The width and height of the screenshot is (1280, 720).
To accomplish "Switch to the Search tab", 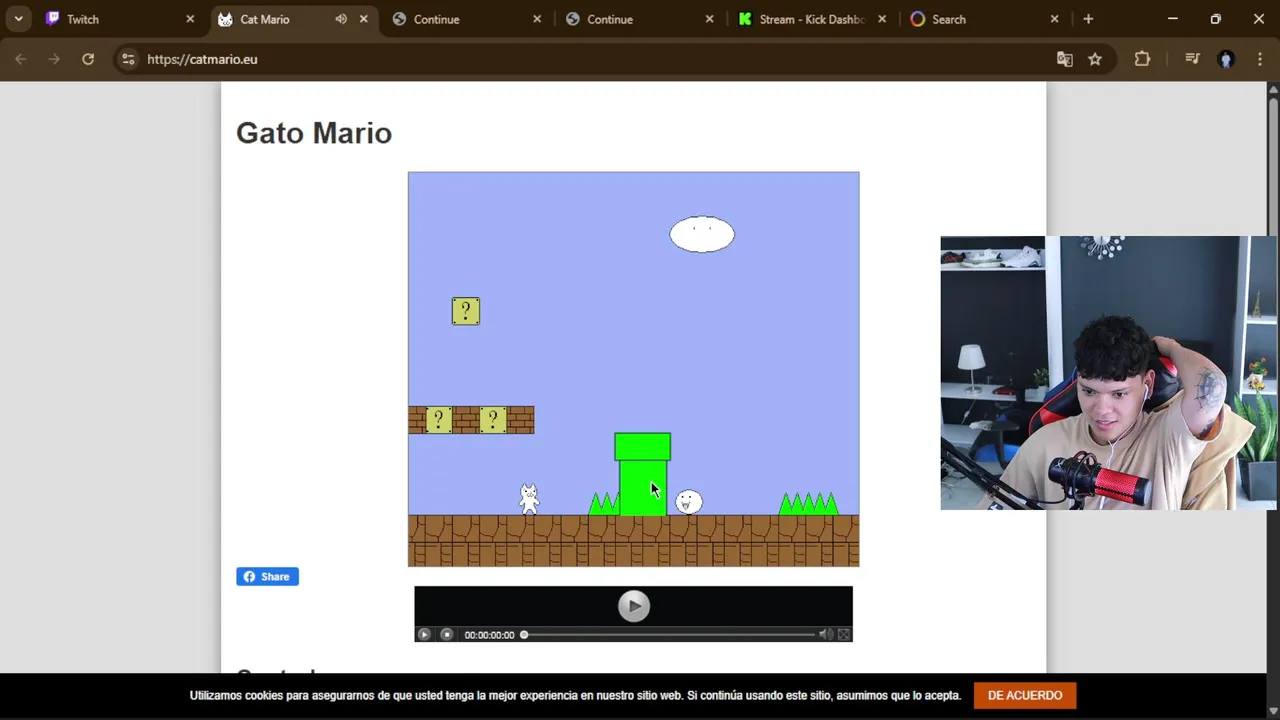I will pyautogui.click(x=985, y=19).
